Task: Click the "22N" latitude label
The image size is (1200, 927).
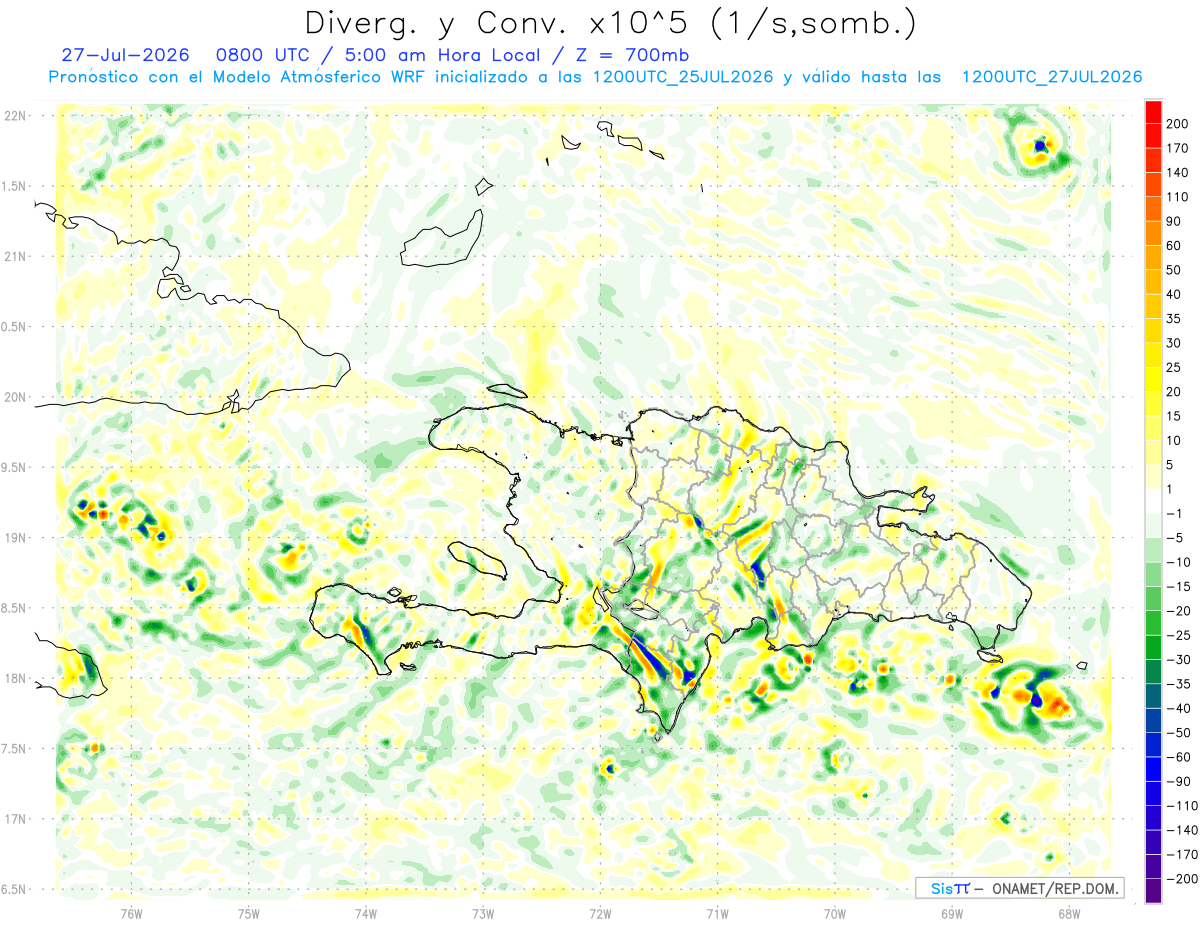Action: [x=15, y=116]
